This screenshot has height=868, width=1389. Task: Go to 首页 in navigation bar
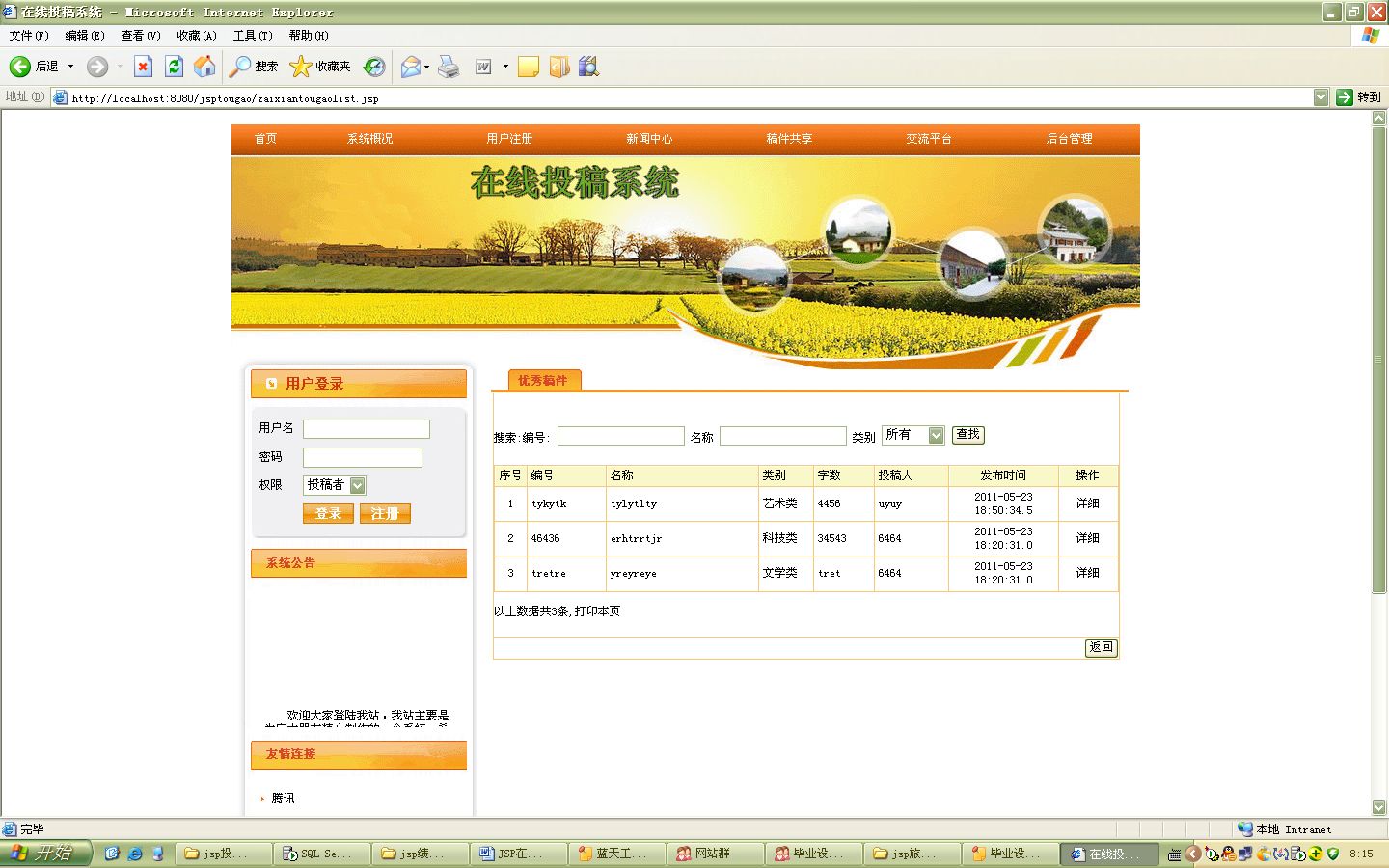tap(265, 139)
